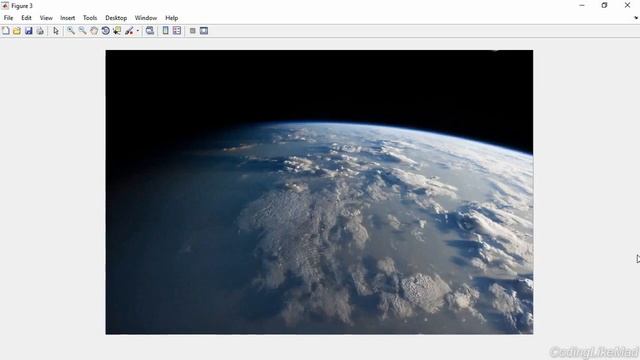Image resolution: width=640 pixels, height=360 pixels.
Task: Open the File menu
Action: tap(8, 18)
